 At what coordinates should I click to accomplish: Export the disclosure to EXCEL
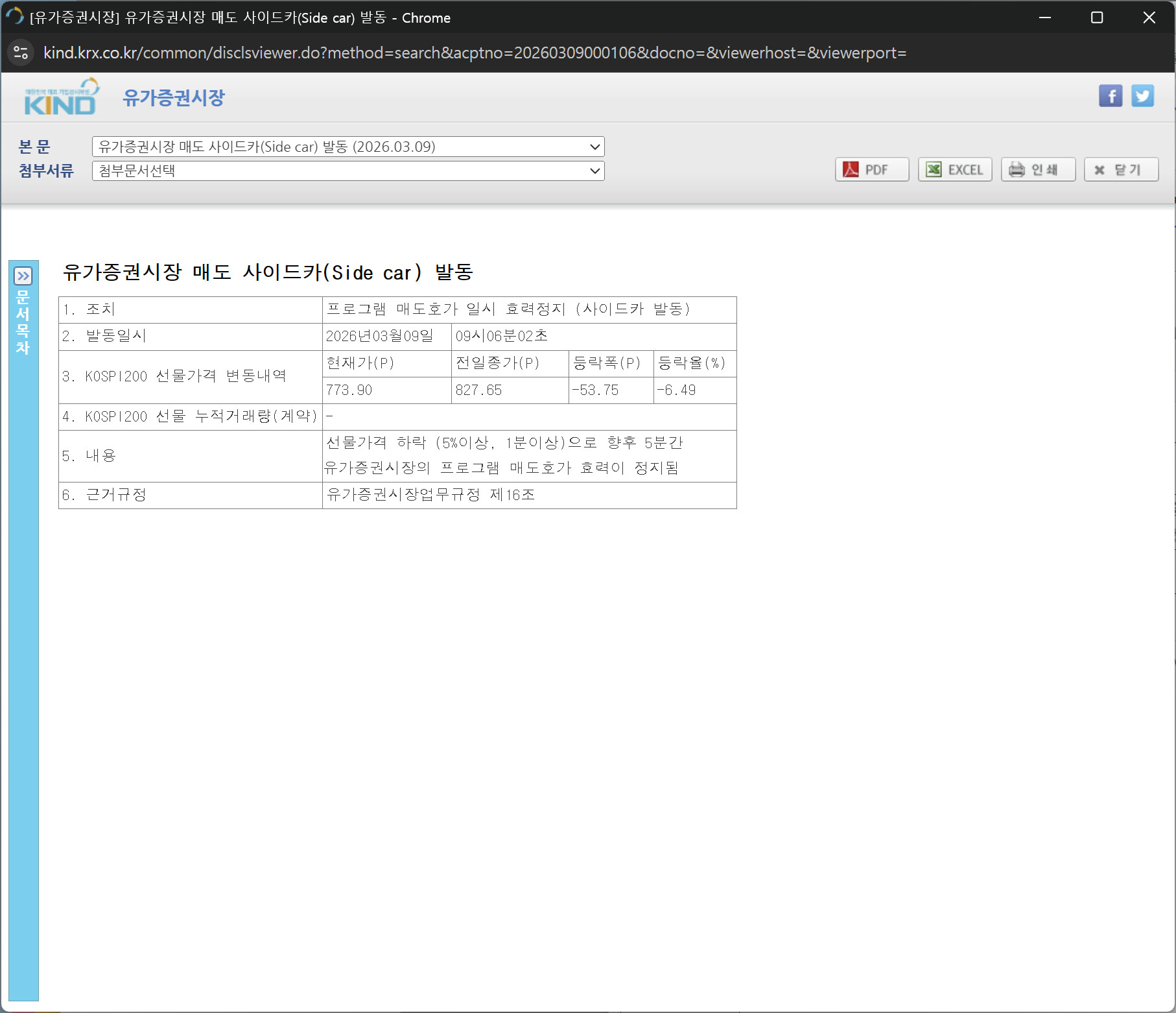954,170
